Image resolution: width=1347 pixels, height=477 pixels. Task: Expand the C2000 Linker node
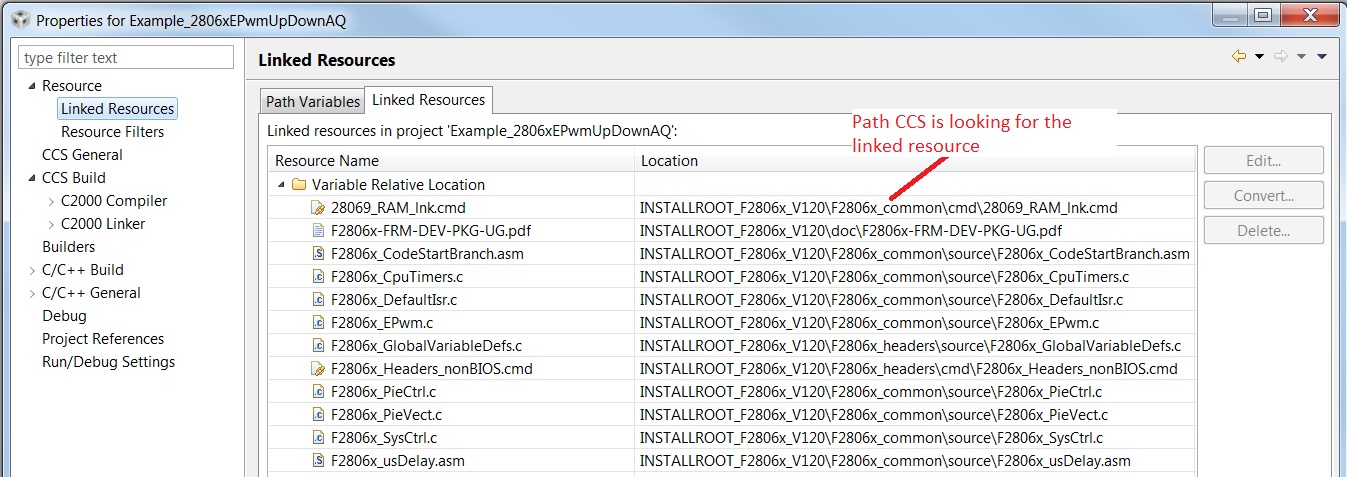(51, 224)
